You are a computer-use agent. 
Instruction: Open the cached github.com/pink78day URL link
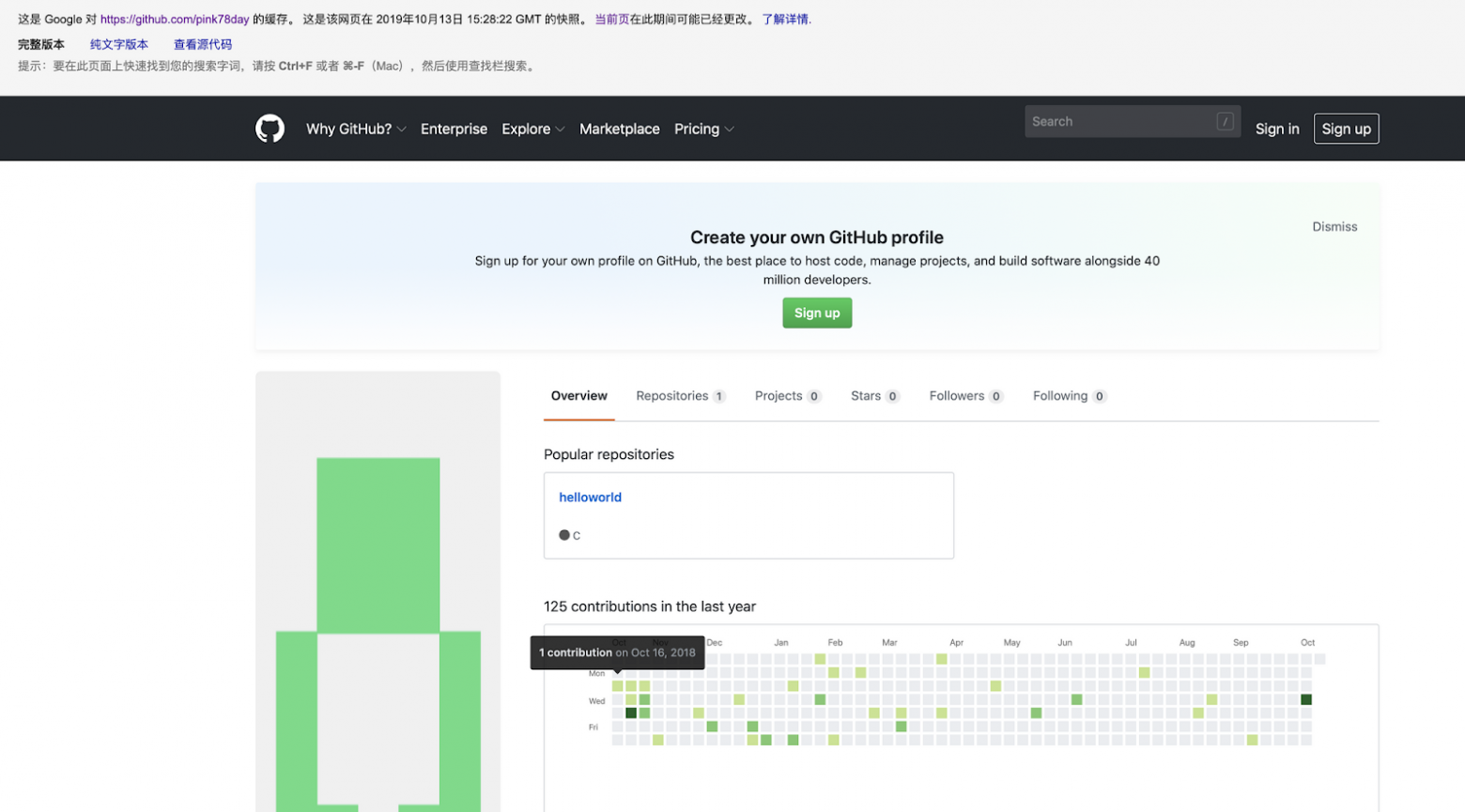click(175, 19)
